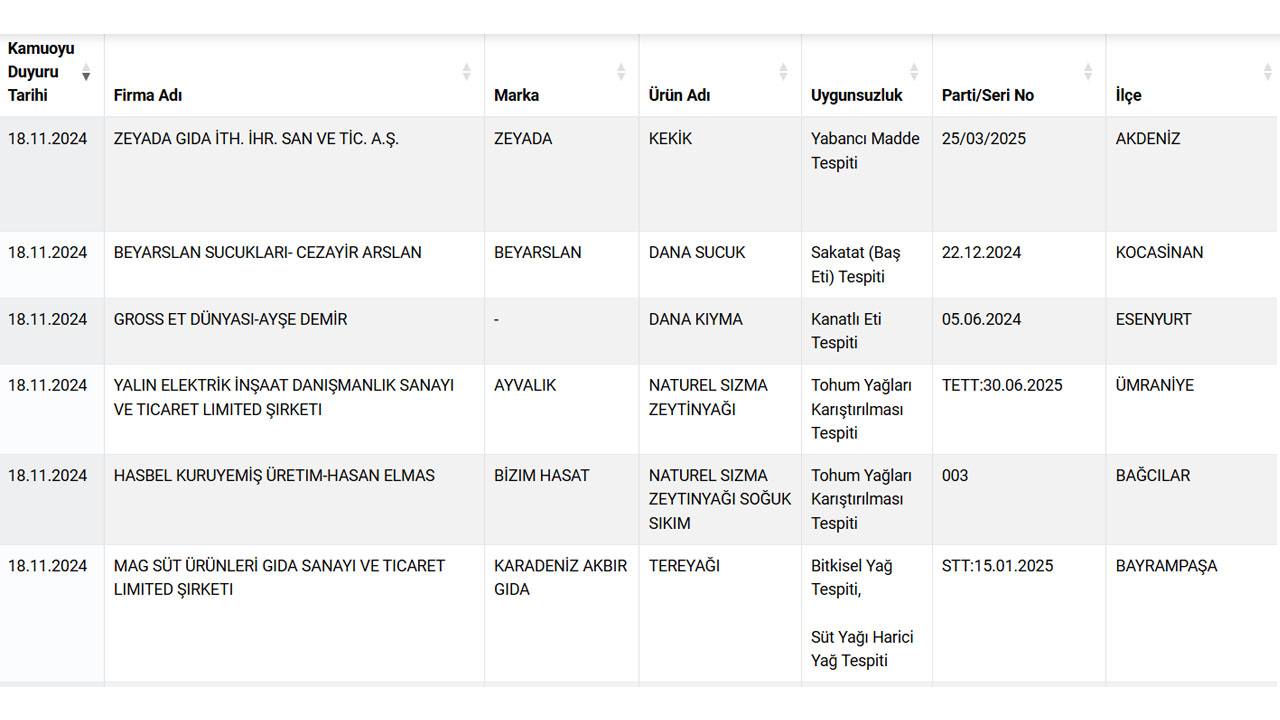Sort by Parti/Seri No arrow icon
The image size is (1280, 720).
[x=1088, y=72]
